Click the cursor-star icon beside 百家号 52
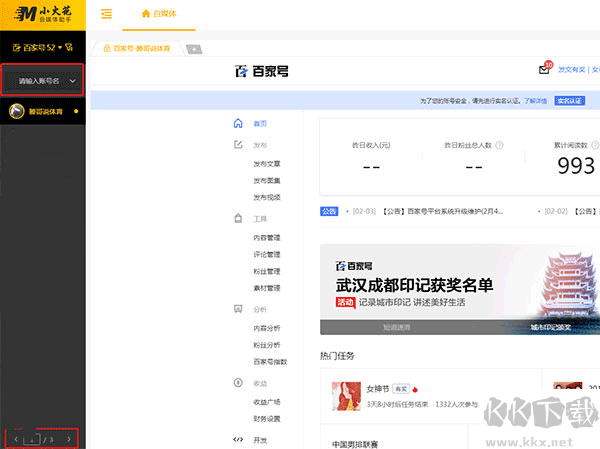Screen dimensions: 600x449 (69, 47)
